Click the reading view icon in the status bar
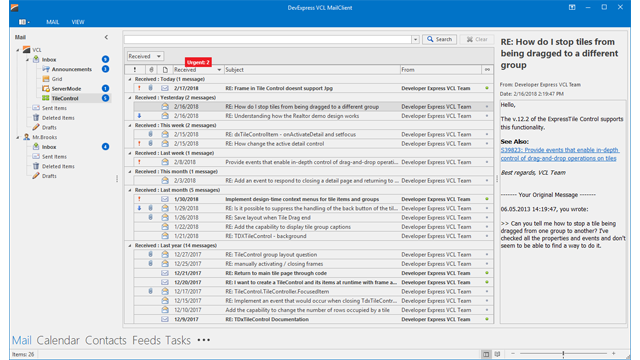 click(x=498, y=354)
